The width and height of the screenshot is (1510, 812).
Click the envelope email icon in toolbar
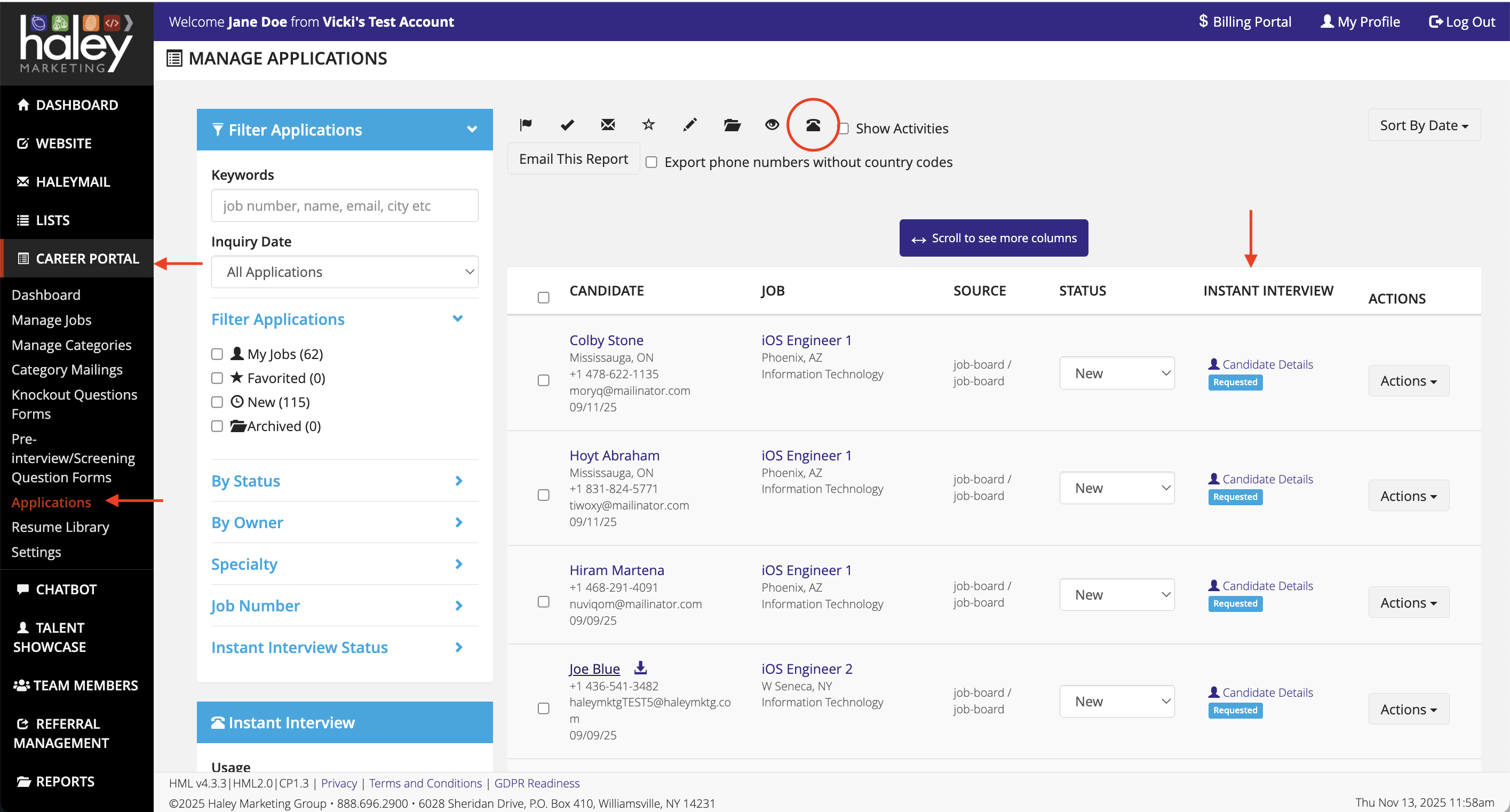click(608, 124)
